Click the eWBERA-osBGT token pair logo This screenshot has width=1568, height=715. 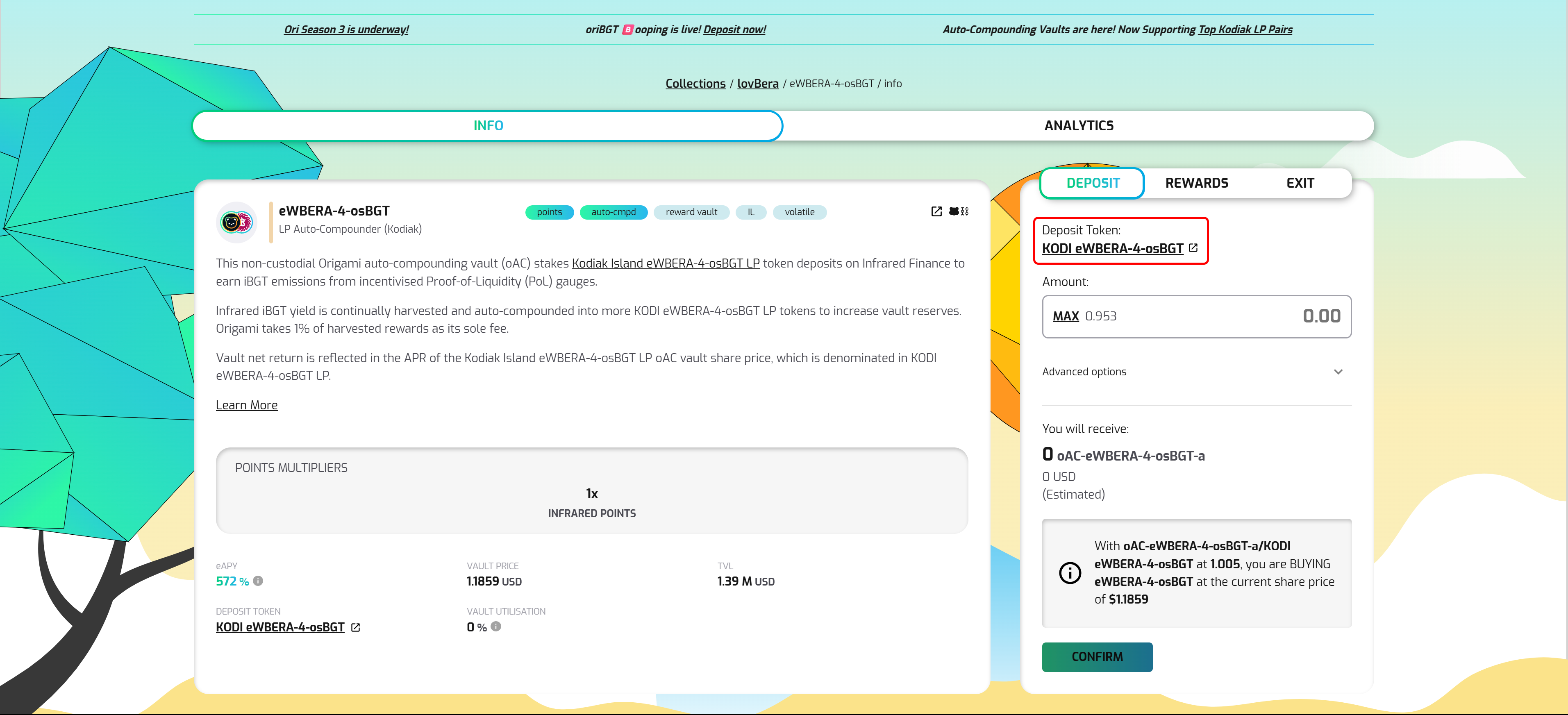point(237,222)
